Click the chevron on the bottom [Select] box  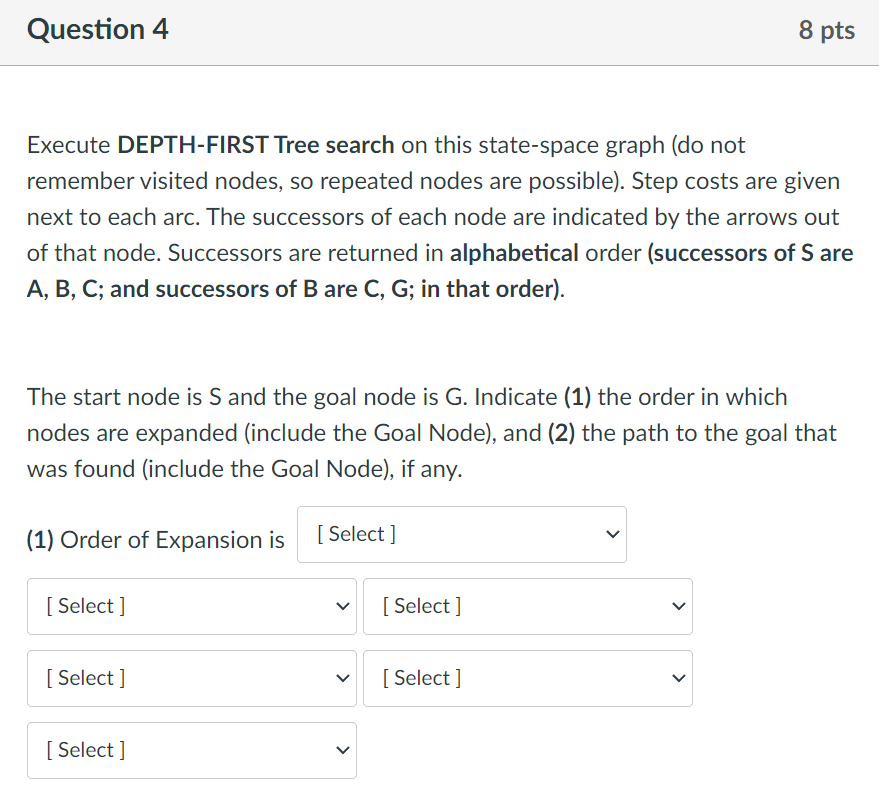coord(343,750)
